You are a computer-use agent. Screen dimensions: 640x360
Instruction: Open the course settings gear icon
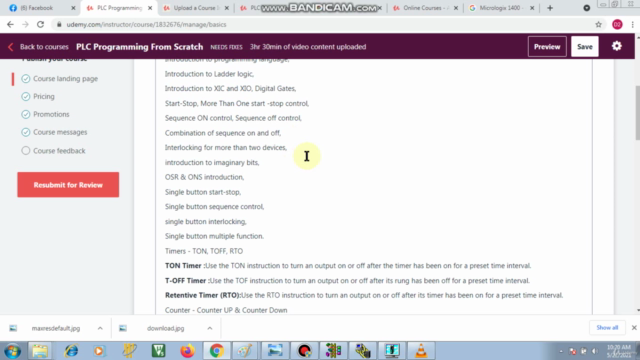point(616,46)
